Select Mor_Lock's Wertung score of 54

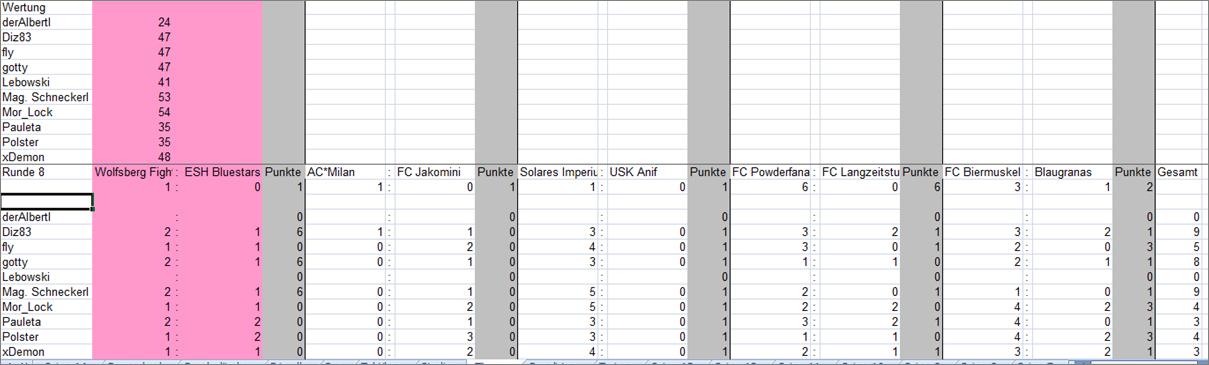pyautogui.click(x=134, y=112)
